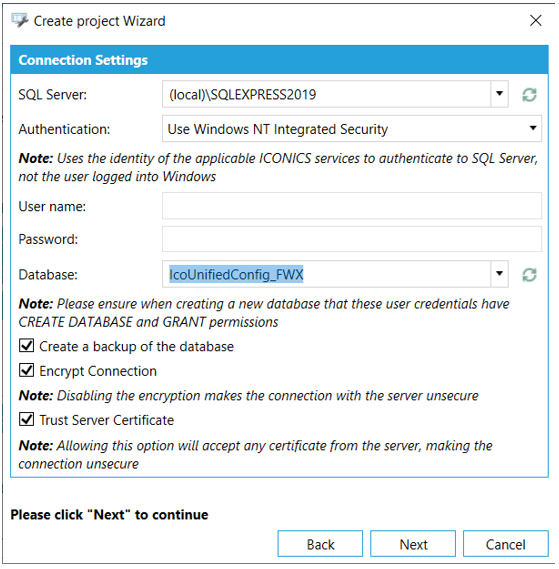Cancel the project wizard
The width and height of the screenshot is (559, 569).
point(506,544)
